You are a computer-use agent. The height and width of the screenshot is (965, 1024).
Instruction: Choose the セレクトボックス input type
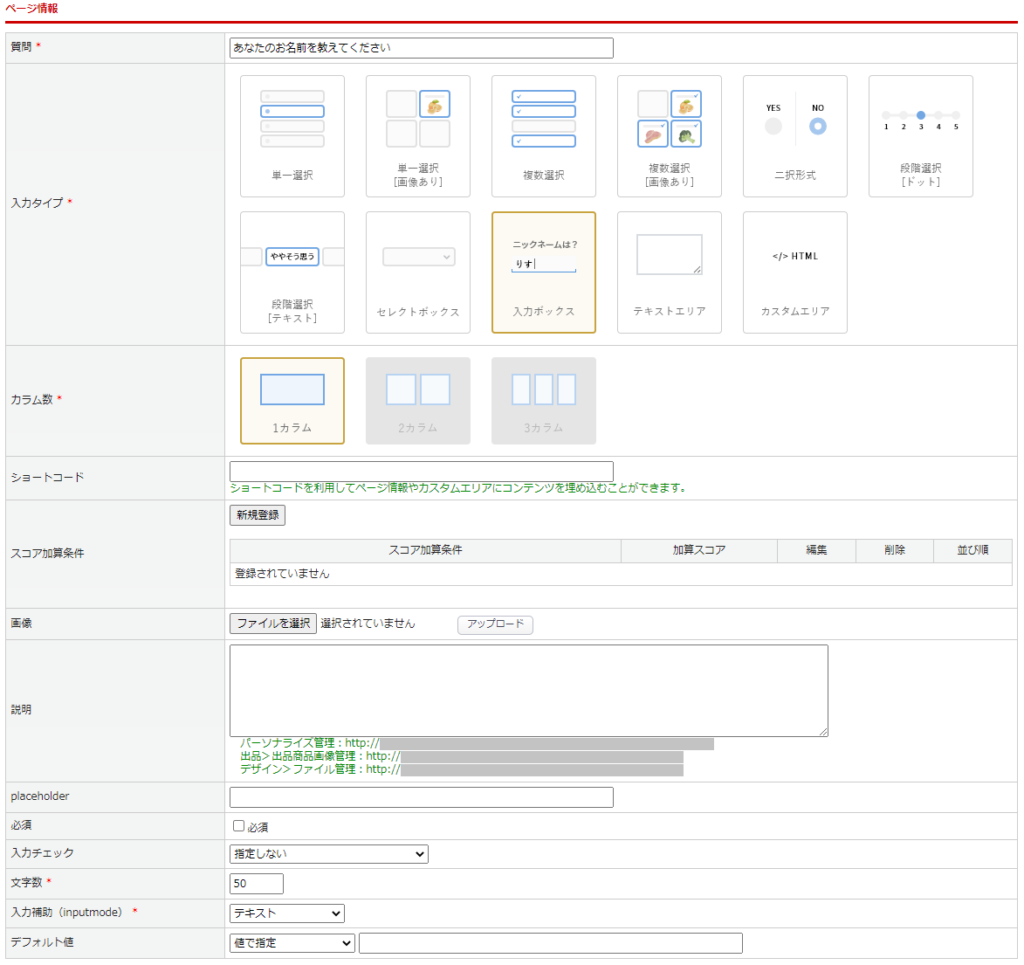pos(418,272)
